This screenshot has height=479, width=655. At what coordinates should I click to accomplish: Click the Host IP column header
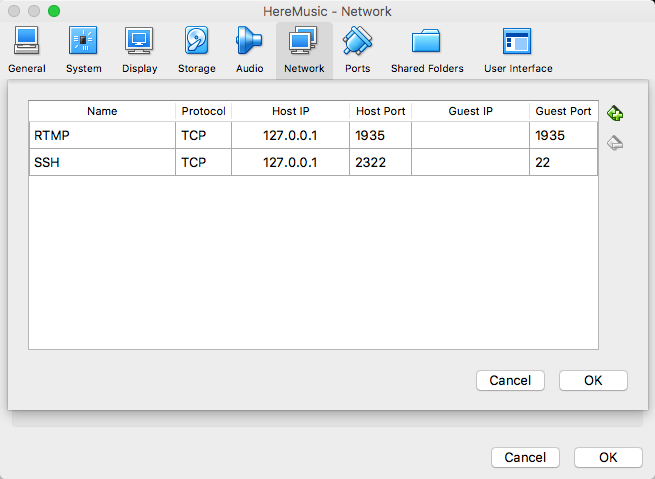tap(290, 111)
